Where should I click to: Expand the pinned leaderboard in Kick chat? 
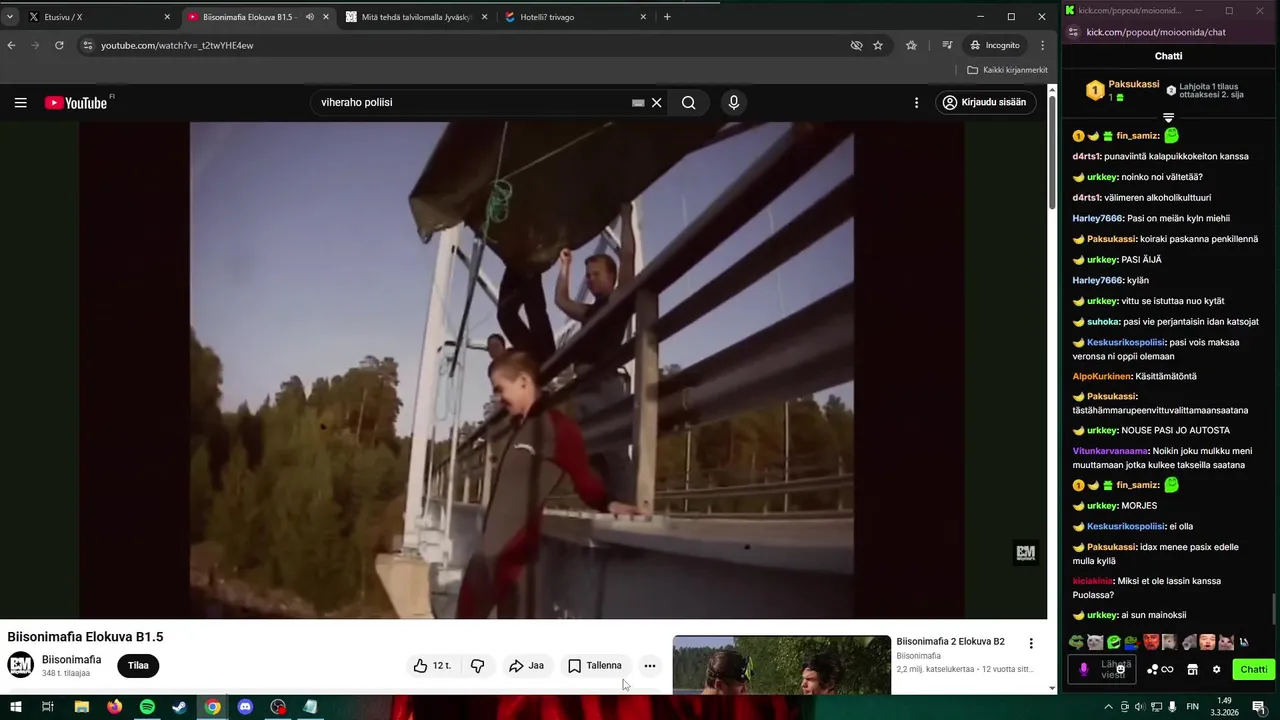point(1168,117)
